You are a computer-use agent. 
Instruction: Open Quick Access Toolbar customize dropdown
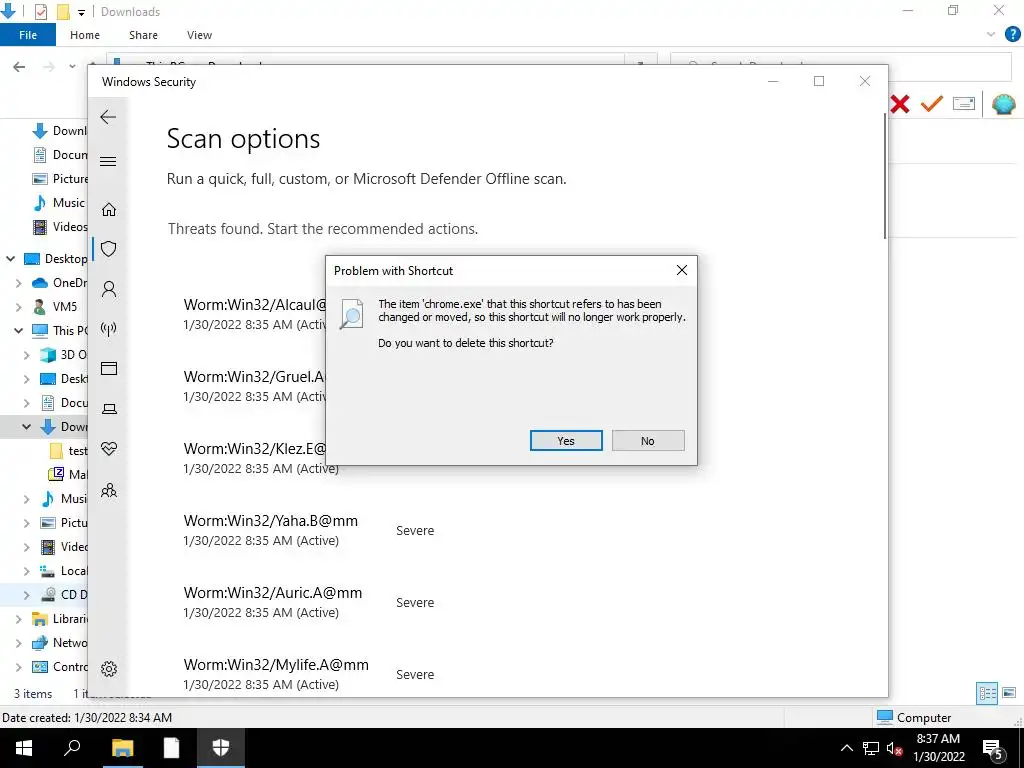81,12
